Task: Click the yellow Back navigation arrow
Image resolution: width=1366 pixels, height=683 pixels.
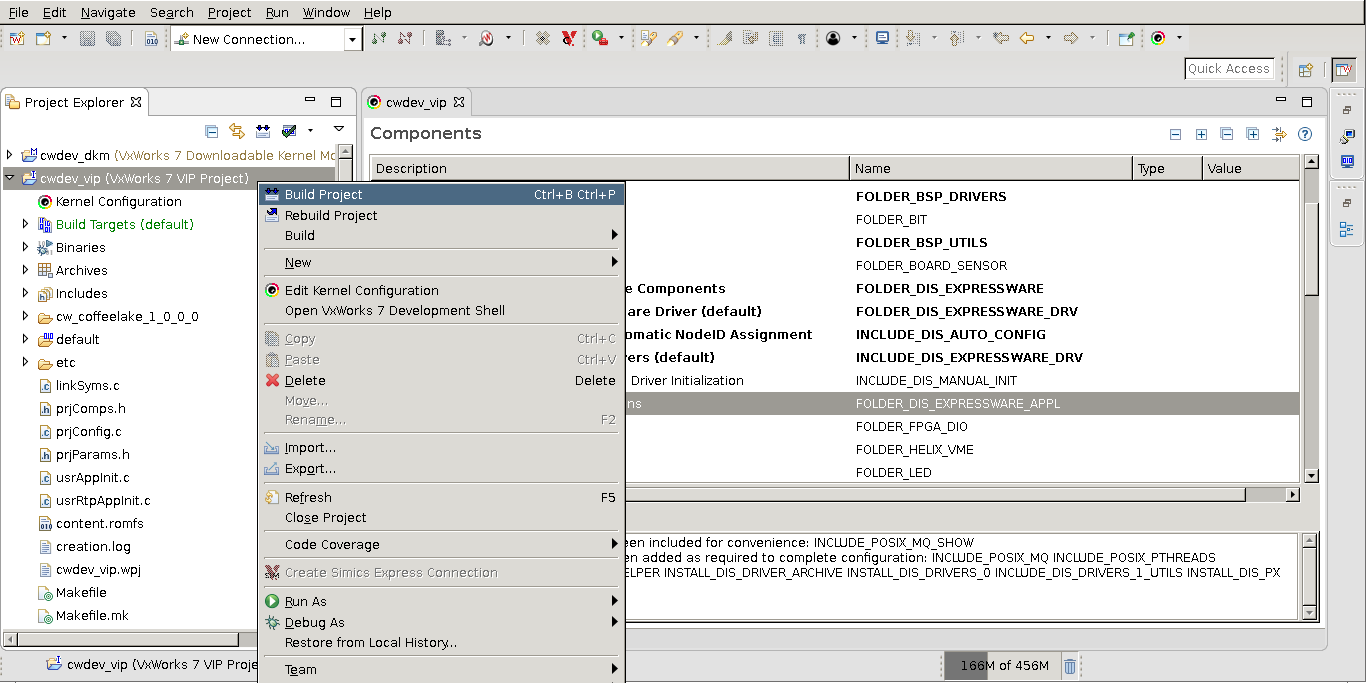Action: [x=1027, y=39]
